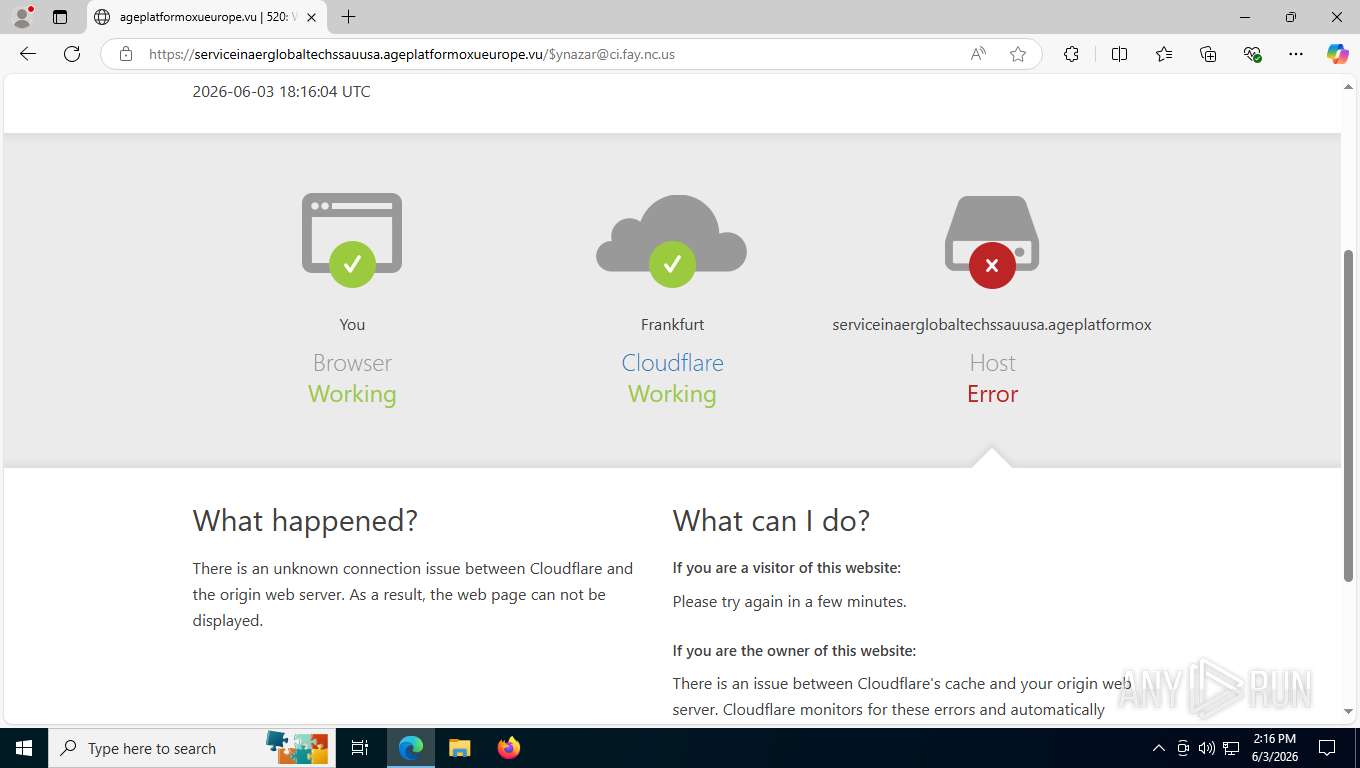Click 'If you are a visitor' text
Image resolution: width=1360 pixels, height=768 pixels.
[x=786, y=567]
